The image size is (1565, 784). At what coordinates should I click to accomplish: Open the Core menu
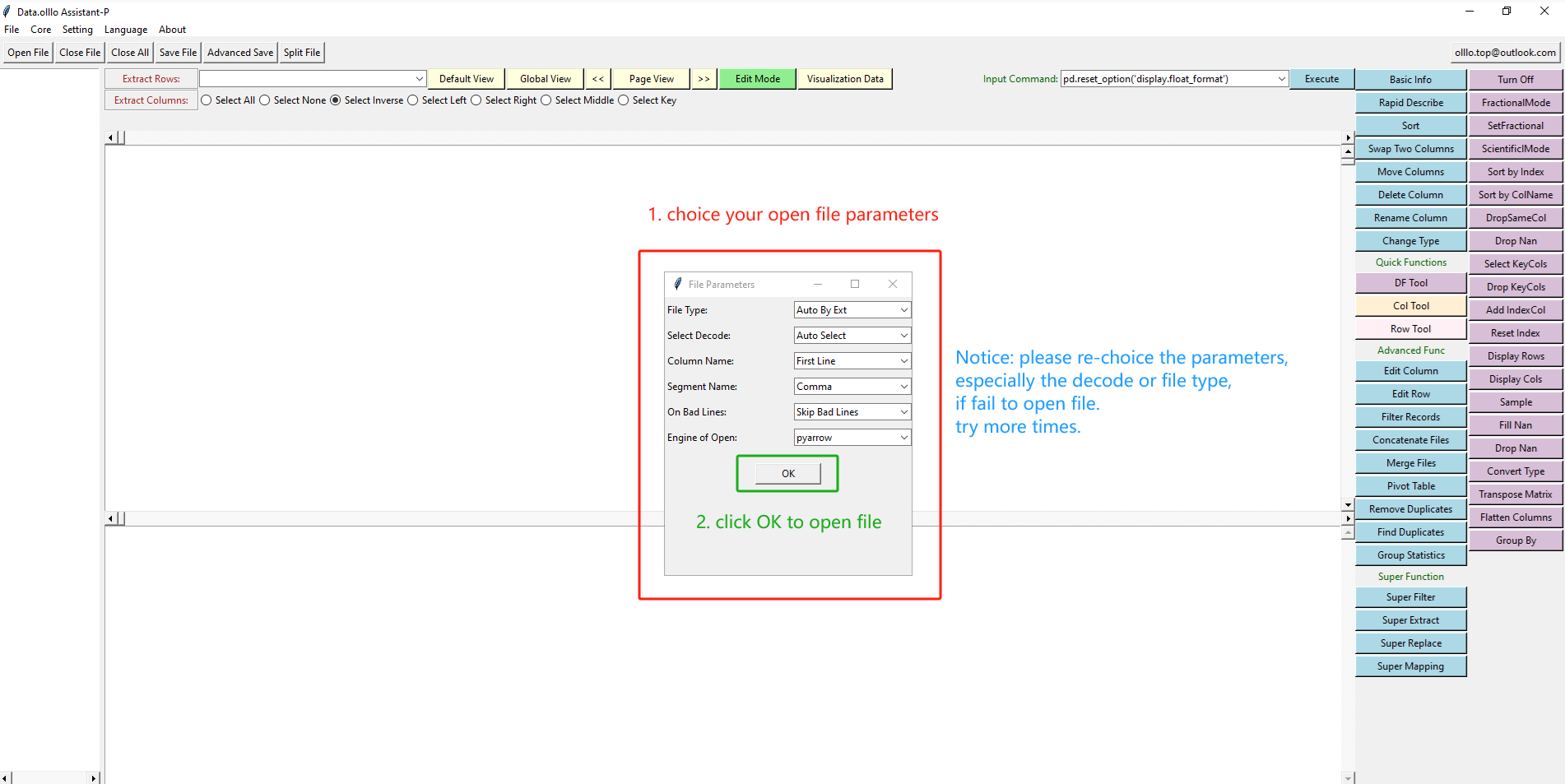[41, 30]
